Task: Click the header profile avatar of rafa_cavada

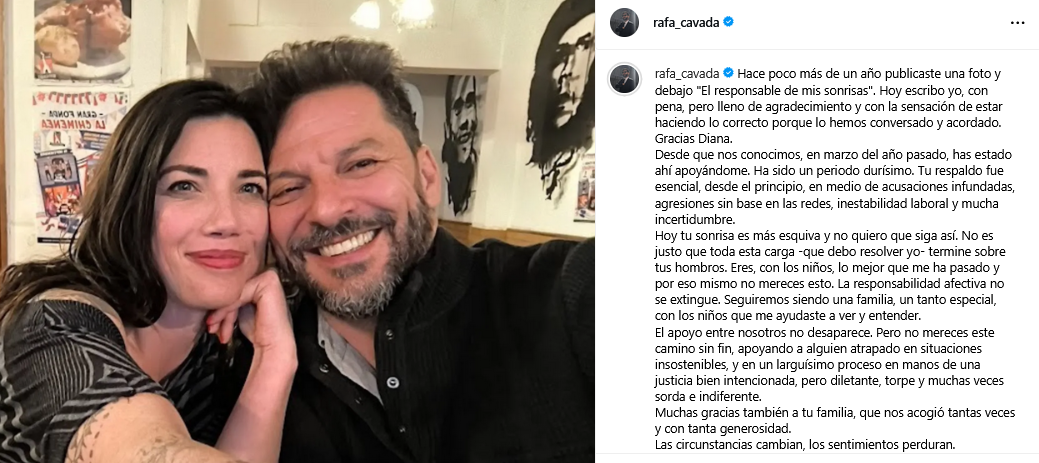Action: [x=624, y=23]
